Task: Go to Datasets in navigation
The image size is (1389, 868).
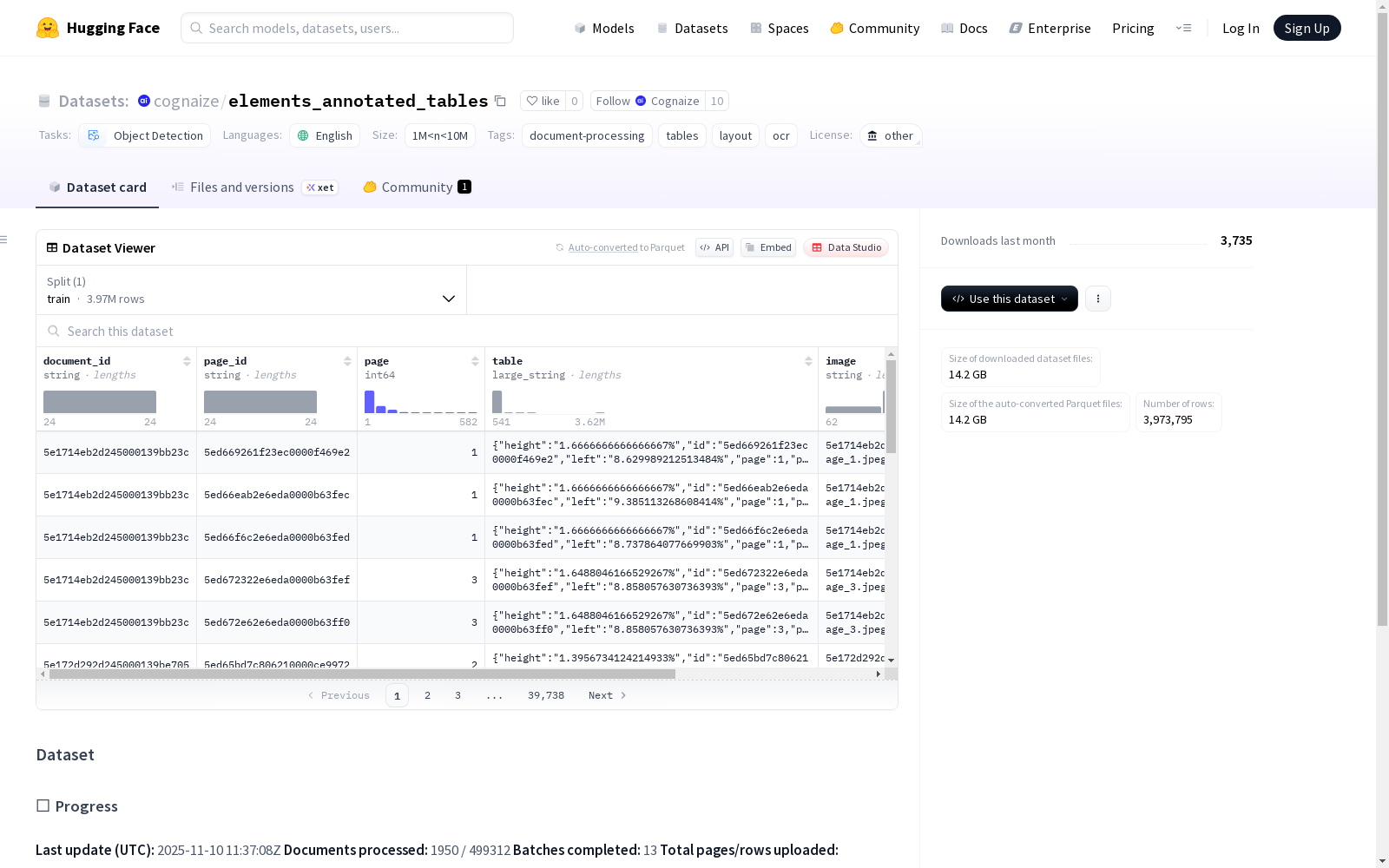Action: (692, 28)
